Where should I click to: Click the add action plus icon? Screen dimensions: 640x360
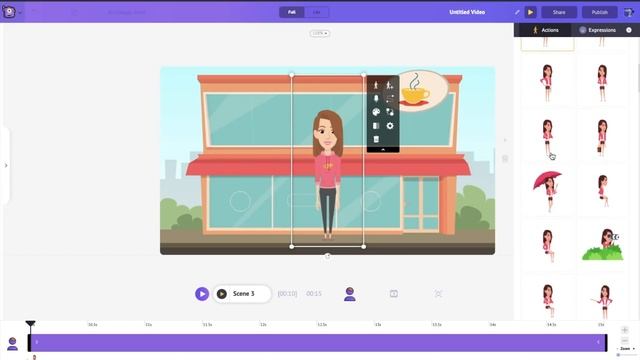tap(390, 85)
